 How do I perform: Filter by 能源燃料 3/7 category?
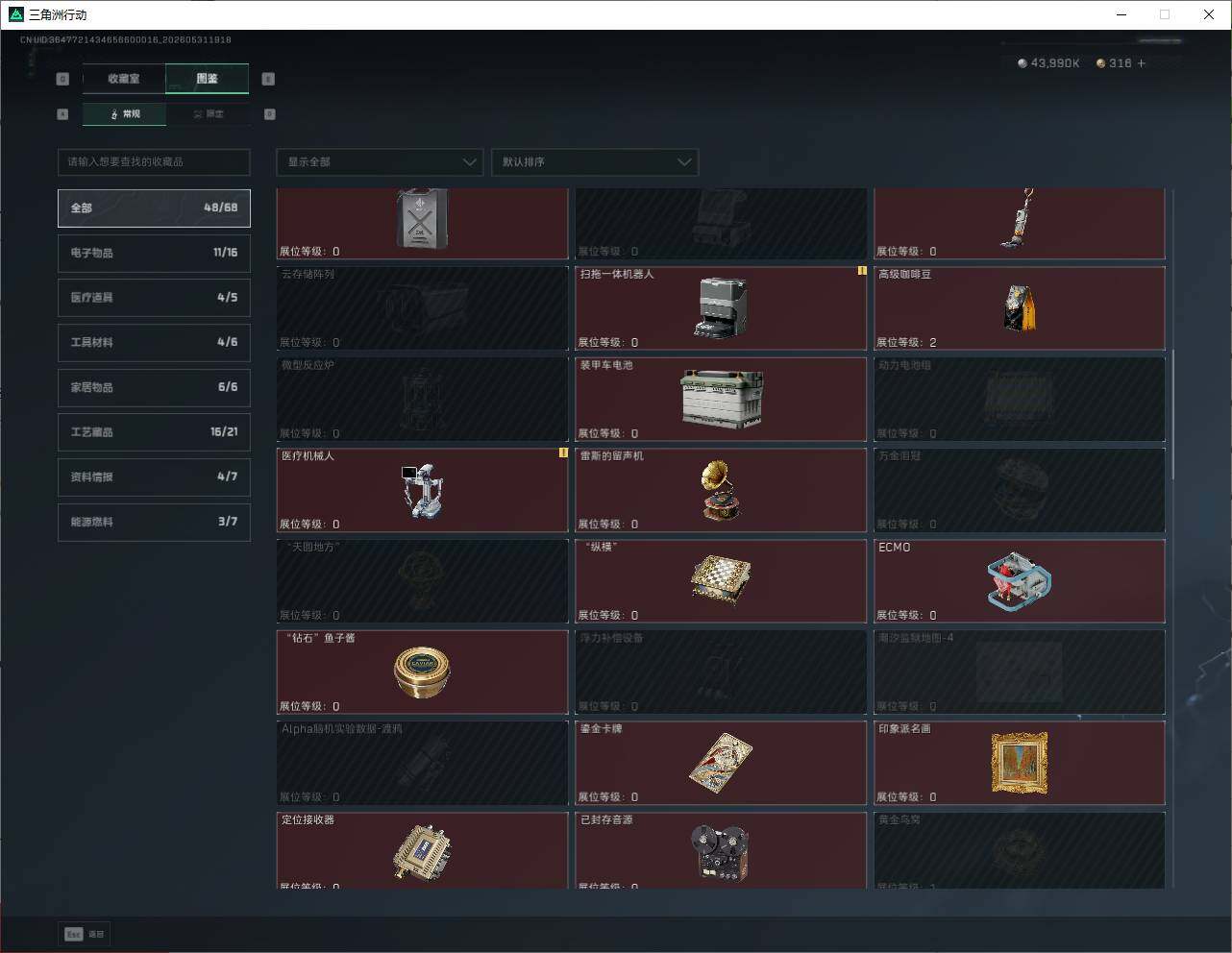(x=154, y=522)
